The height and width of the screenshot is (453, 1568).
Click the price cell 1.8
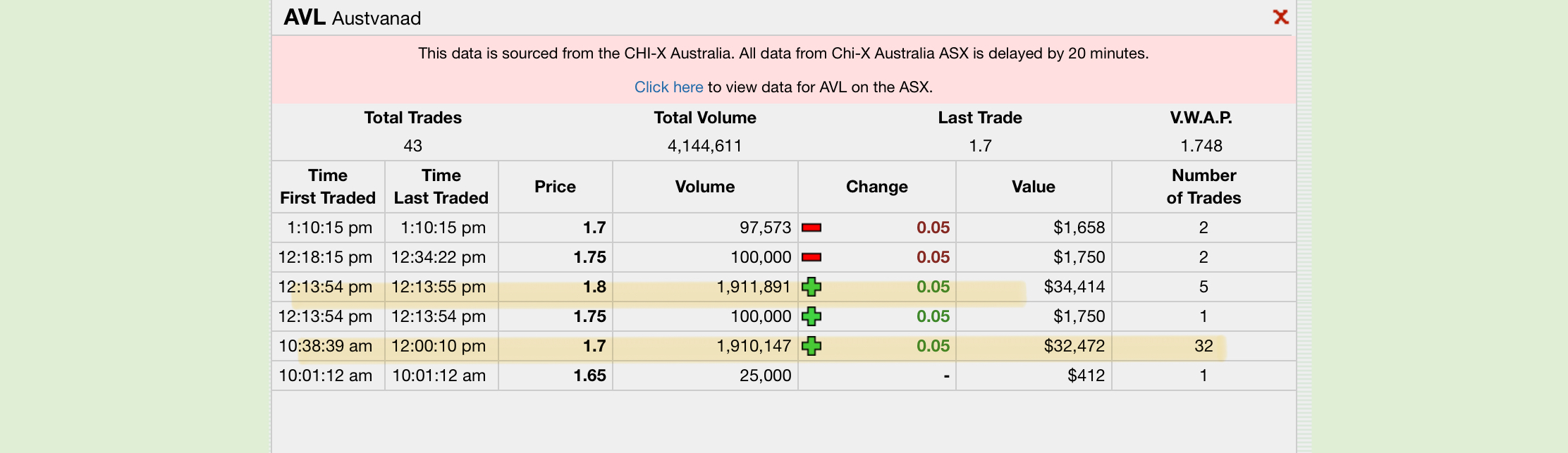pyautogui.click(x=594, y=287)
